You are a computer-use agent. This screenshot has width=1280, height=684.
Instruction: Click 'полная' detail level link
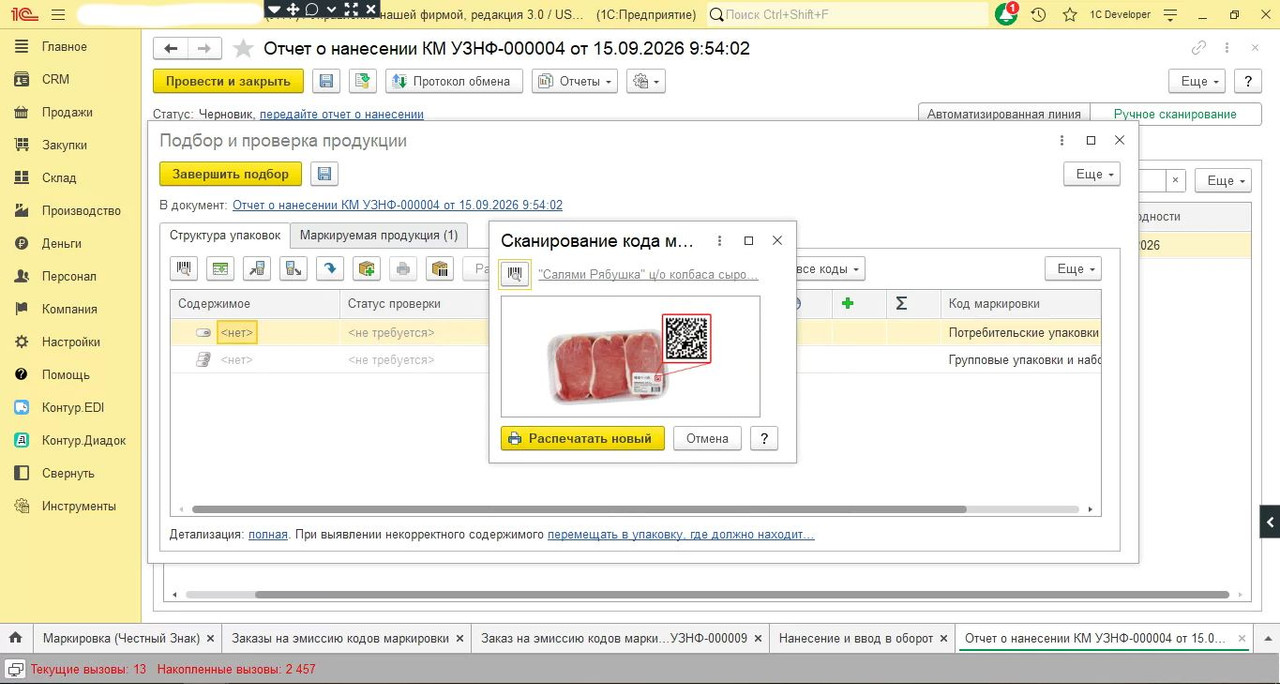tap(268, 535)
